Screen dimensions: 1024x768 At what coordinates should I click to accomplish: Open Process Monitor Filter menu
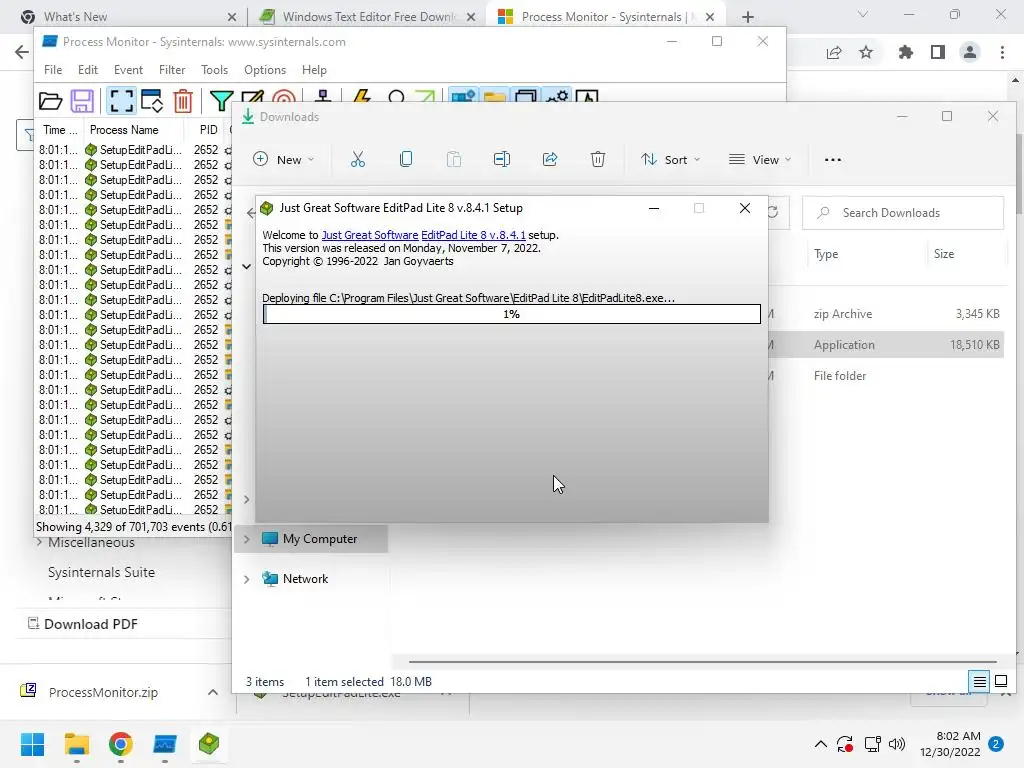pyautogui.click(x=172, y=70)
